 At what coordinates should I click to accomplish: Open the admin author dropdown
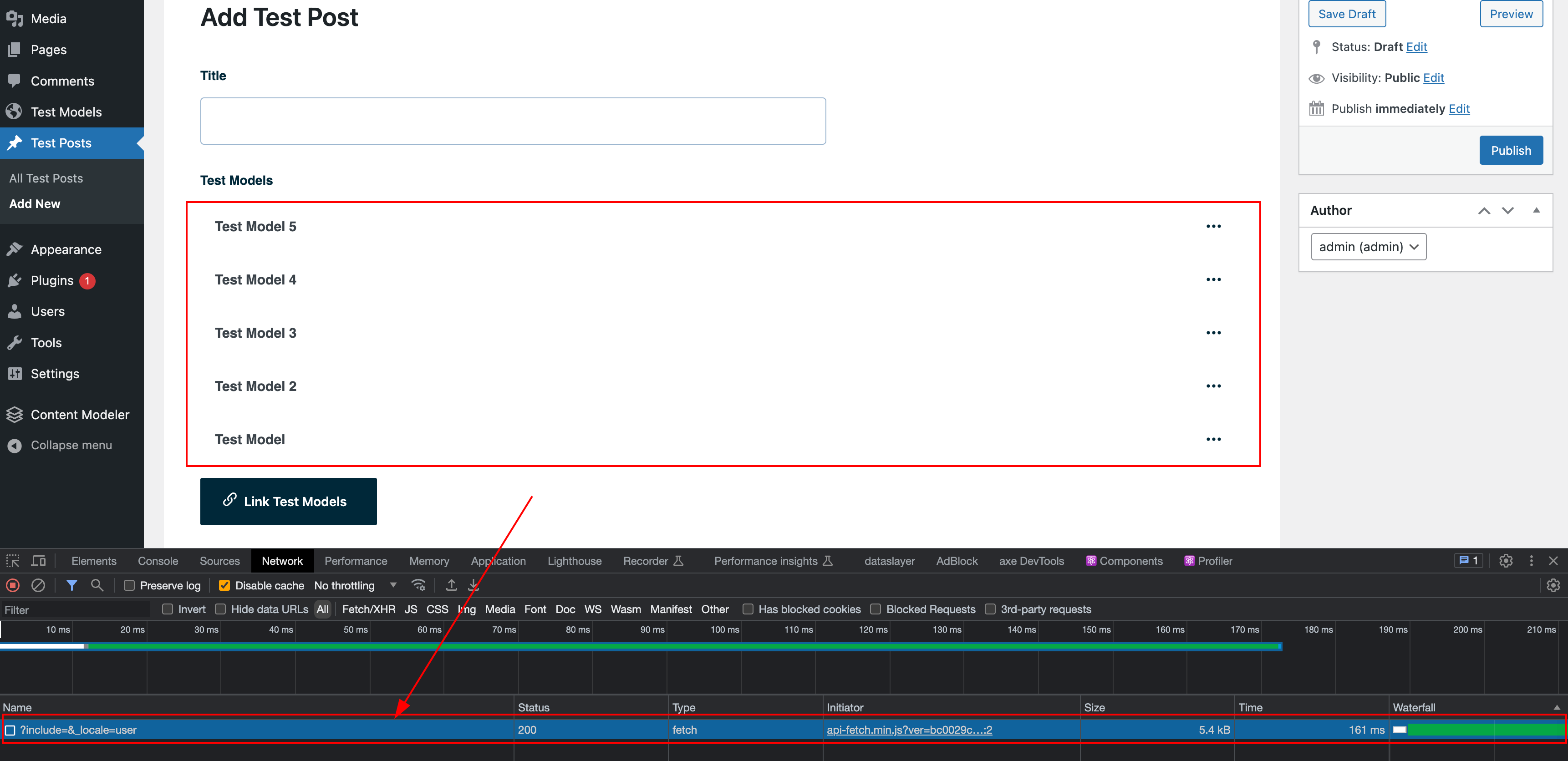[x=1368, y=246]
